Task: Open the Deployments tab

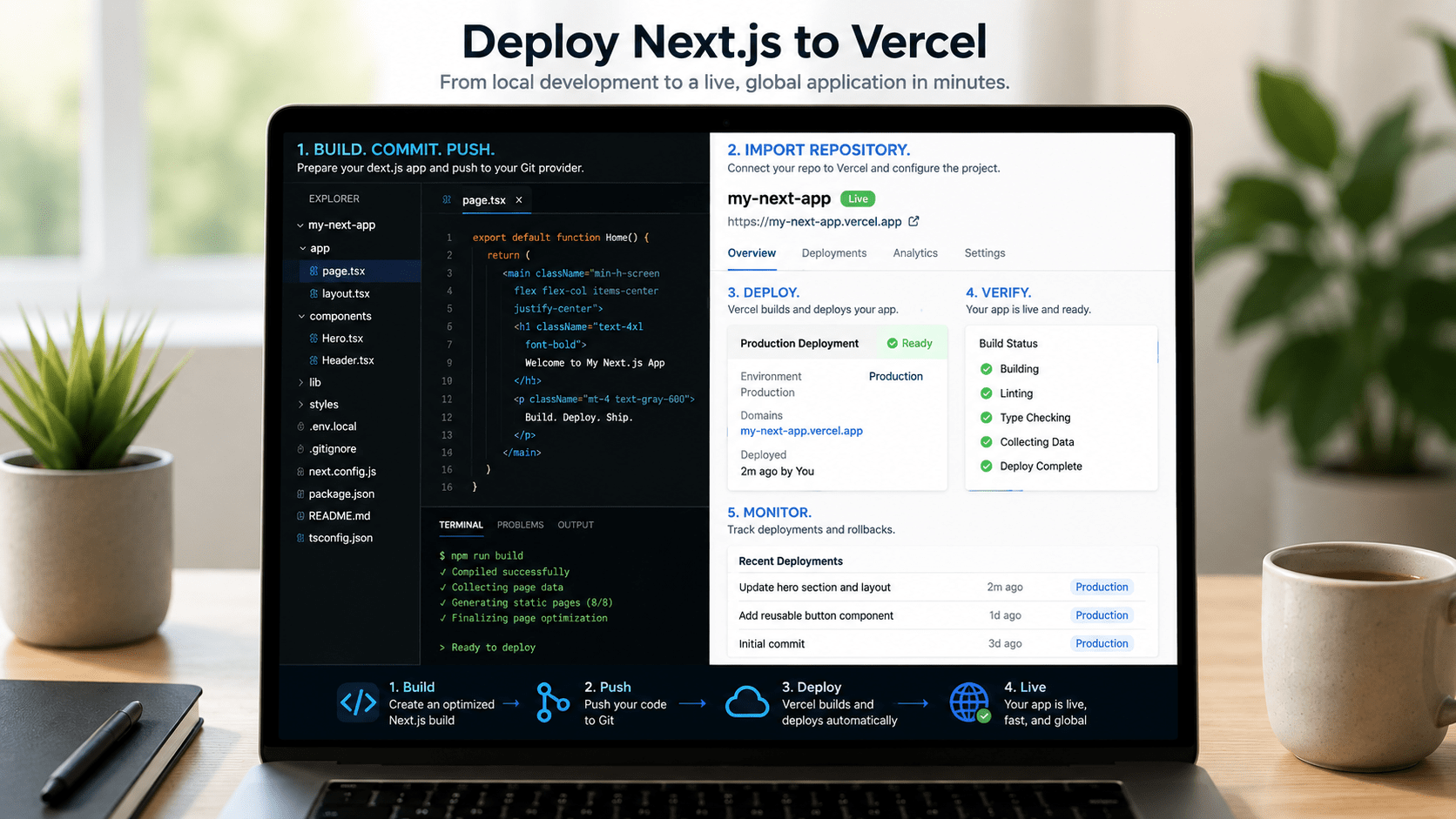Action: click(x=834, y=253)
